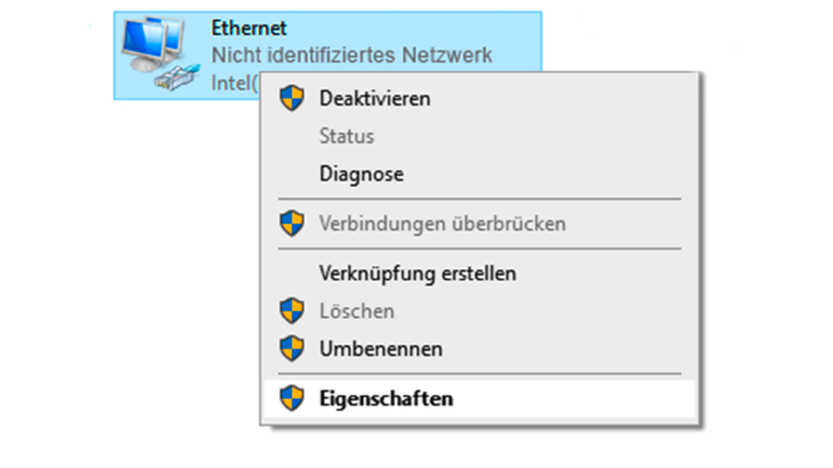833x468 pixels.
Task: Click the shield icon next to Verbindungen überbrücken
Action: [x=292, y=223]
